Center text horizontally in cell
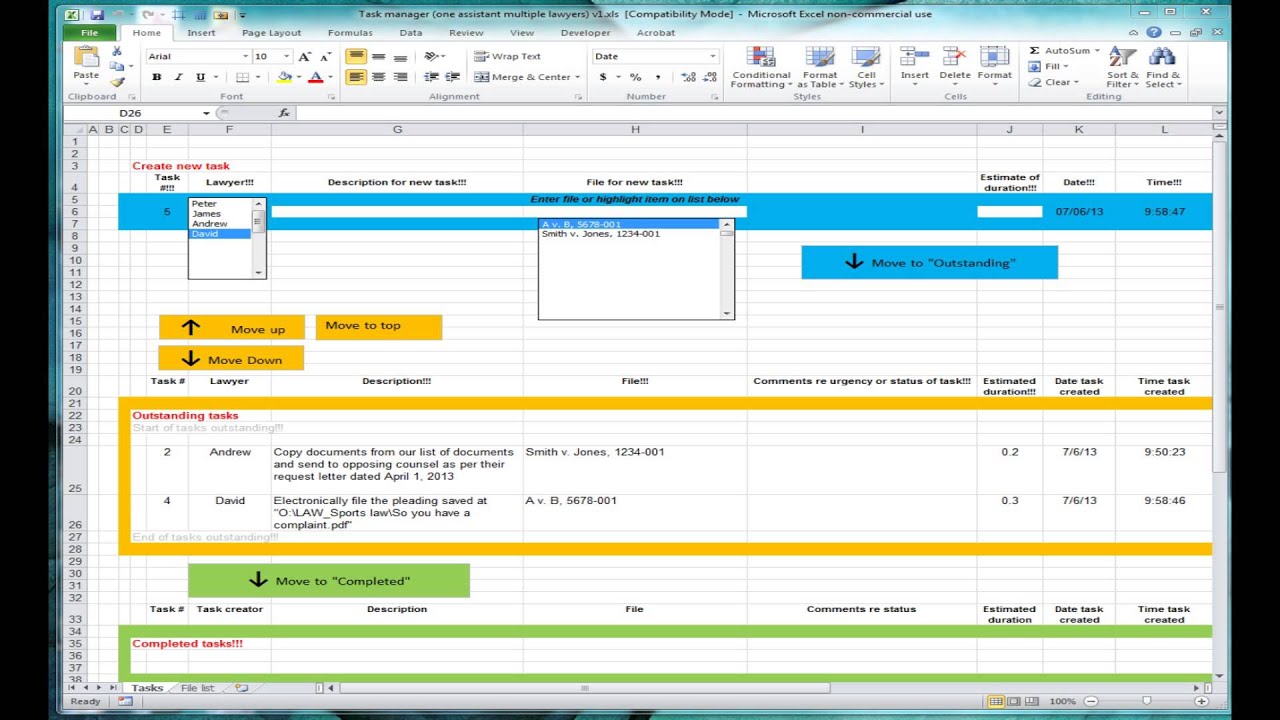The image size is (1280, 720). coord(378,77)
